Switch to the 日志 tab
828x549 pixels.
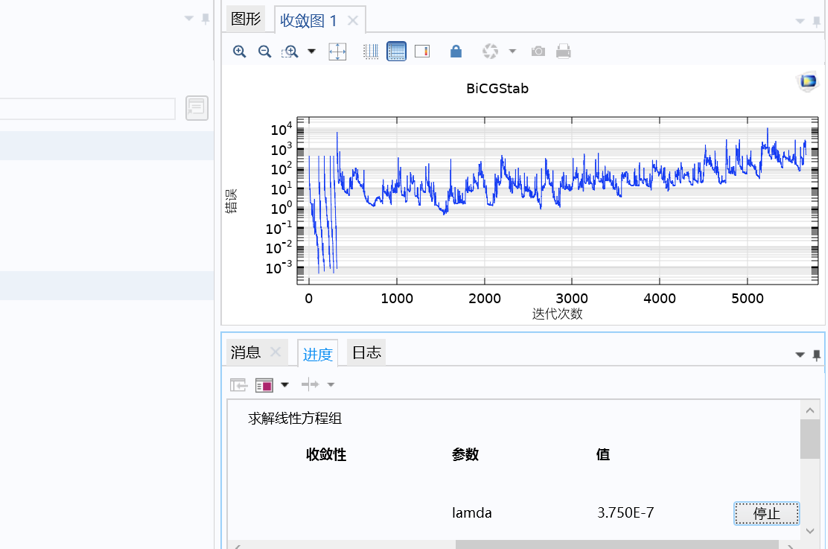click(x=366, y=352)
